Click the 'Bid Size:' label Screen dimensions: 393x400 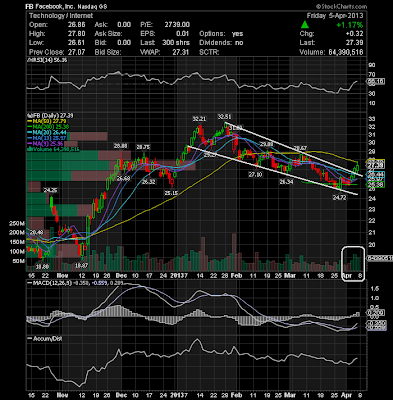[x=108, y=52]
